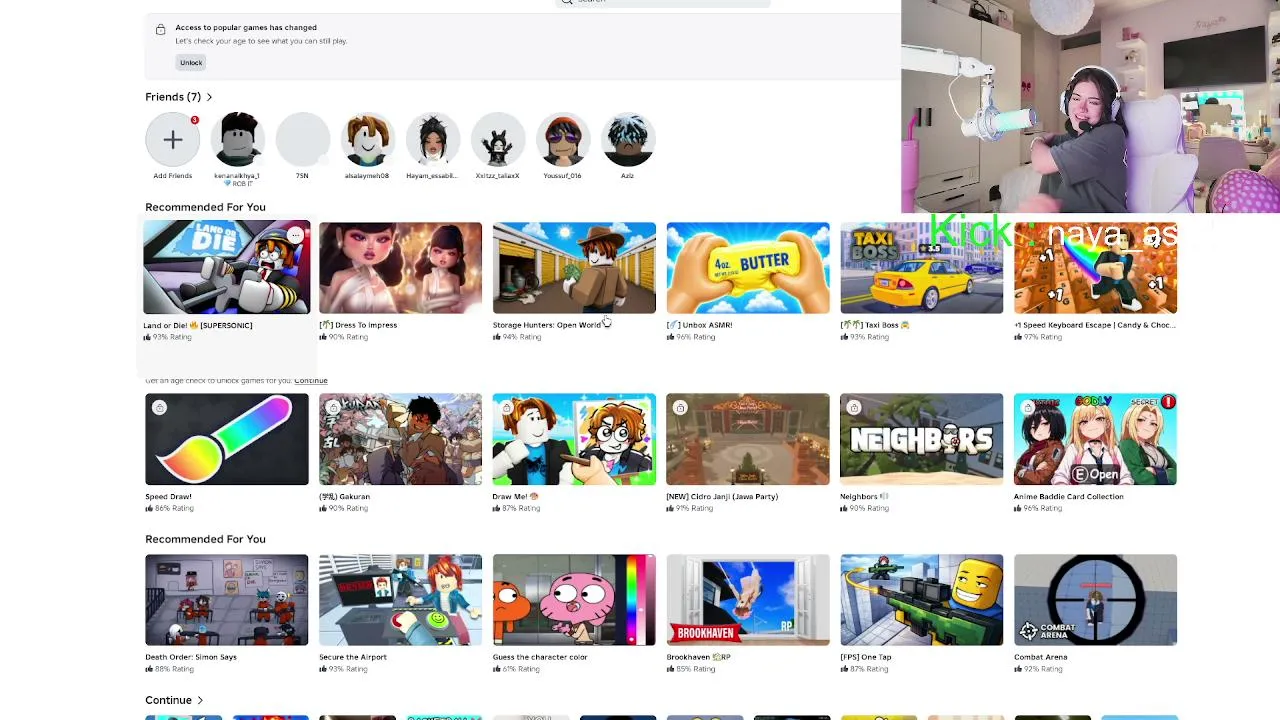This screenshot has height=720, width=1280.
Task: Open friend alsalaymeh08's avatar
Action: (x=367, y=139)
